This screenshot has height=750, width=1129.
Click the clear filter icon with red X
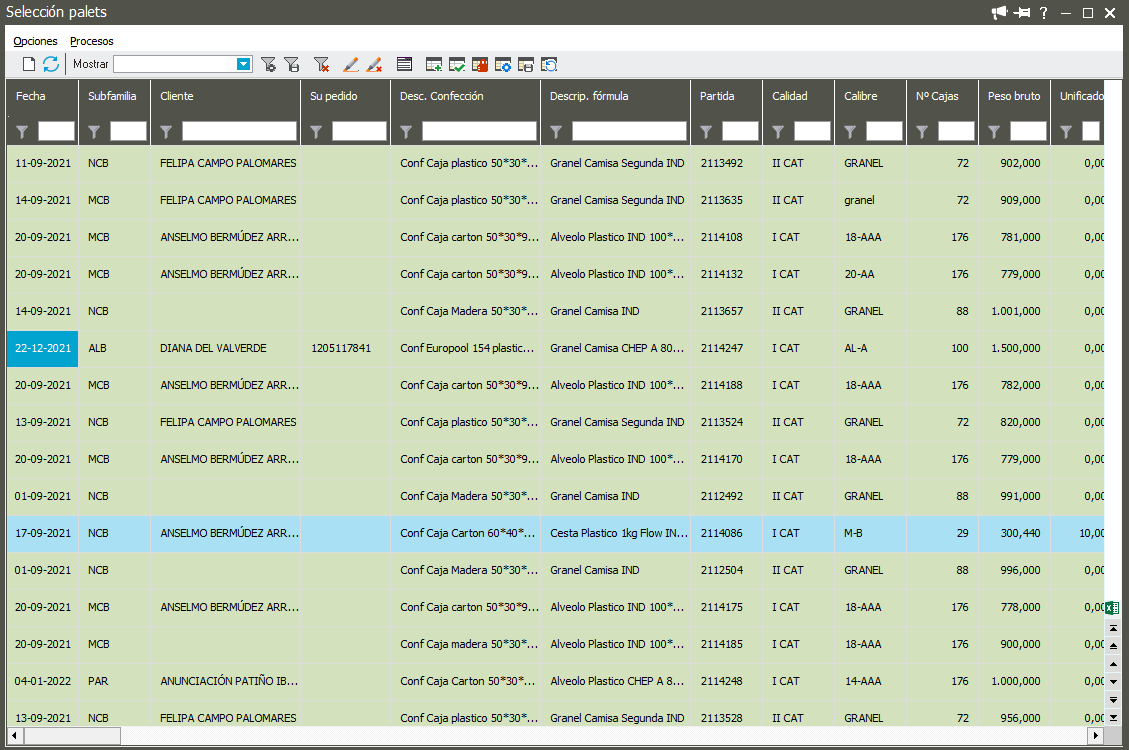[321, 64]
